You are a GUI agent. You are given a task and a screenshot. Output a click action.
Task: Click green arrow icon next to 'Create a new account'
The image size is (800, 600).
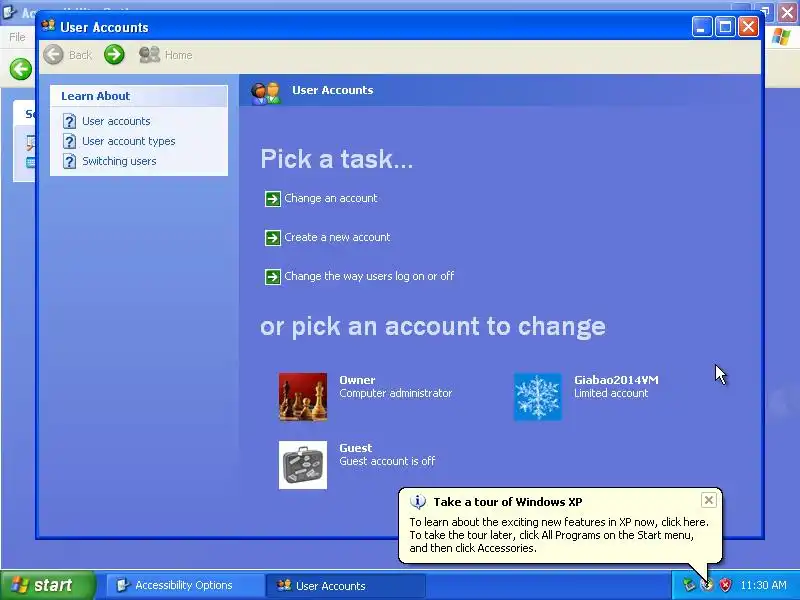[272, 238]
